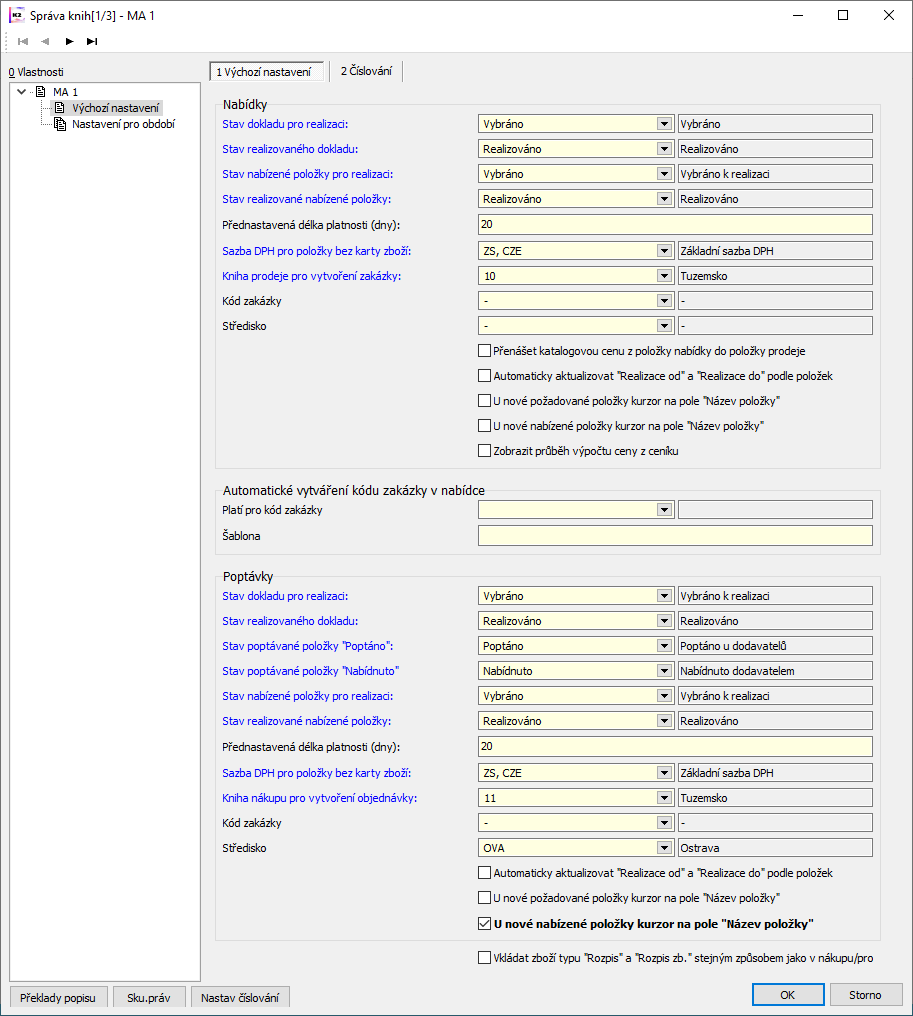Open the 0 Vlastnosti panel label
913x1016 pixels.
click(36, 72)
